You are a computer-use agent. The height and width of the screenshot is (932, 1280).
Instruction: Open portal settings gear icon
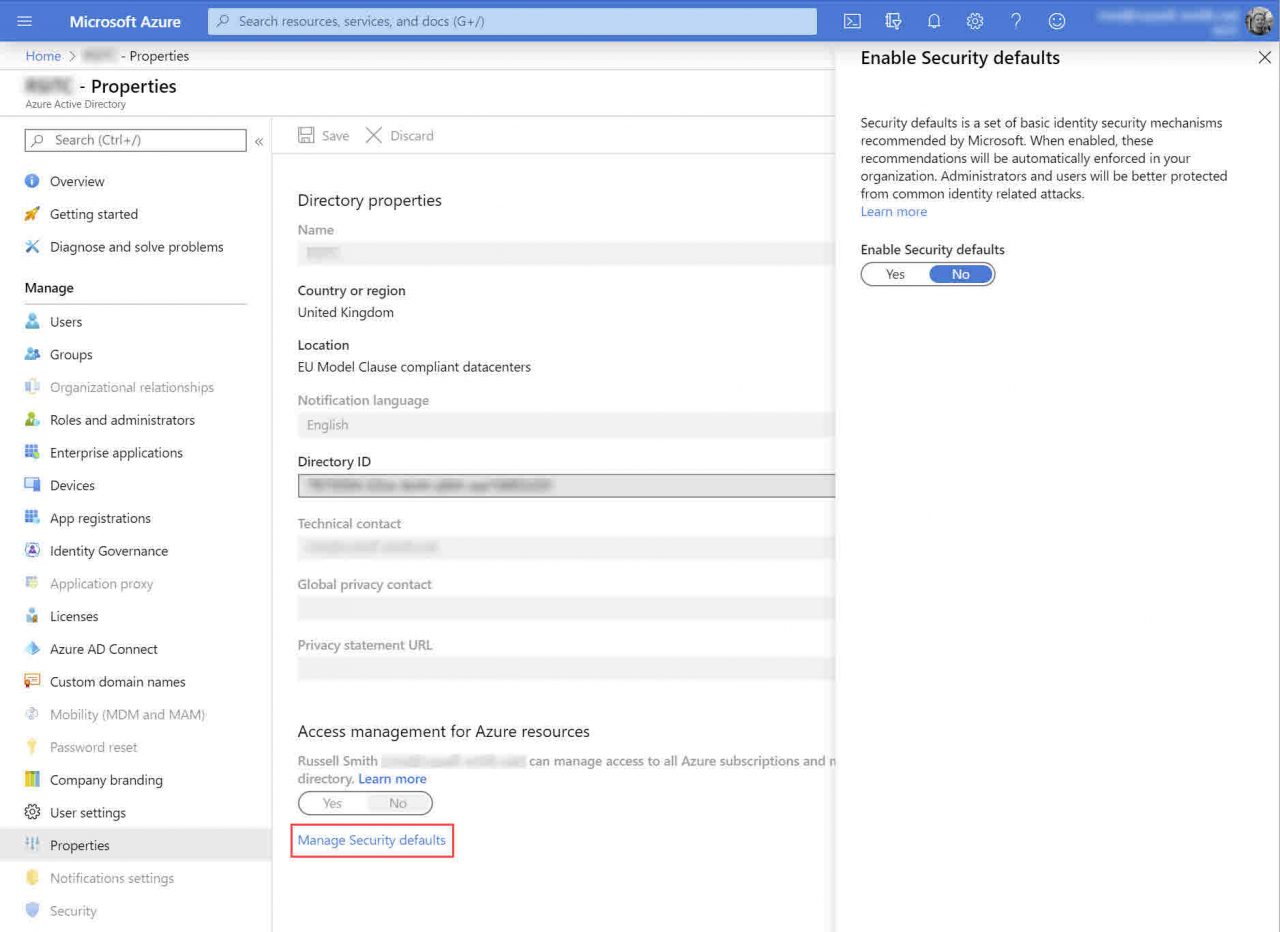coord(975,21)
